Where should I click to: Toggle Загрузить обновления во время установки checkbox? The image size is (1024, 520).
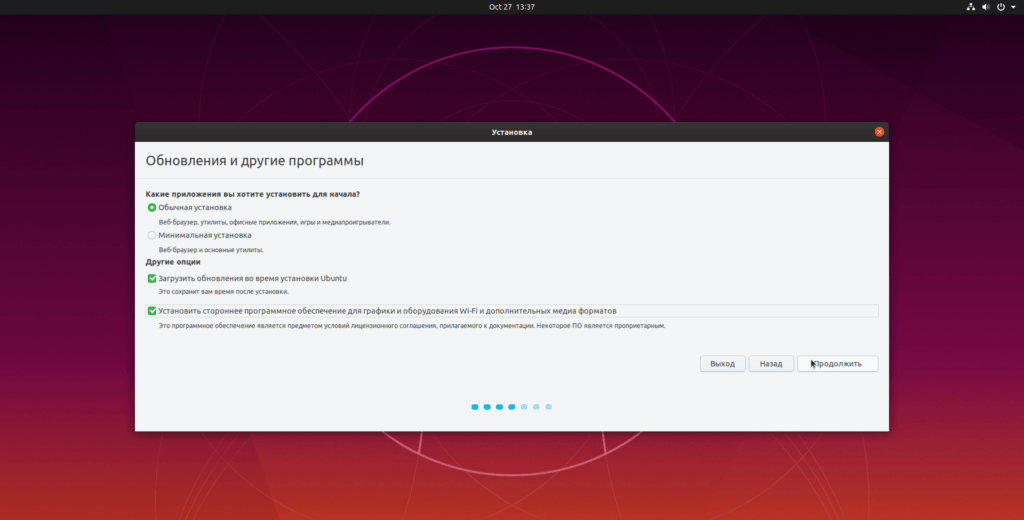tap(152, 278)
